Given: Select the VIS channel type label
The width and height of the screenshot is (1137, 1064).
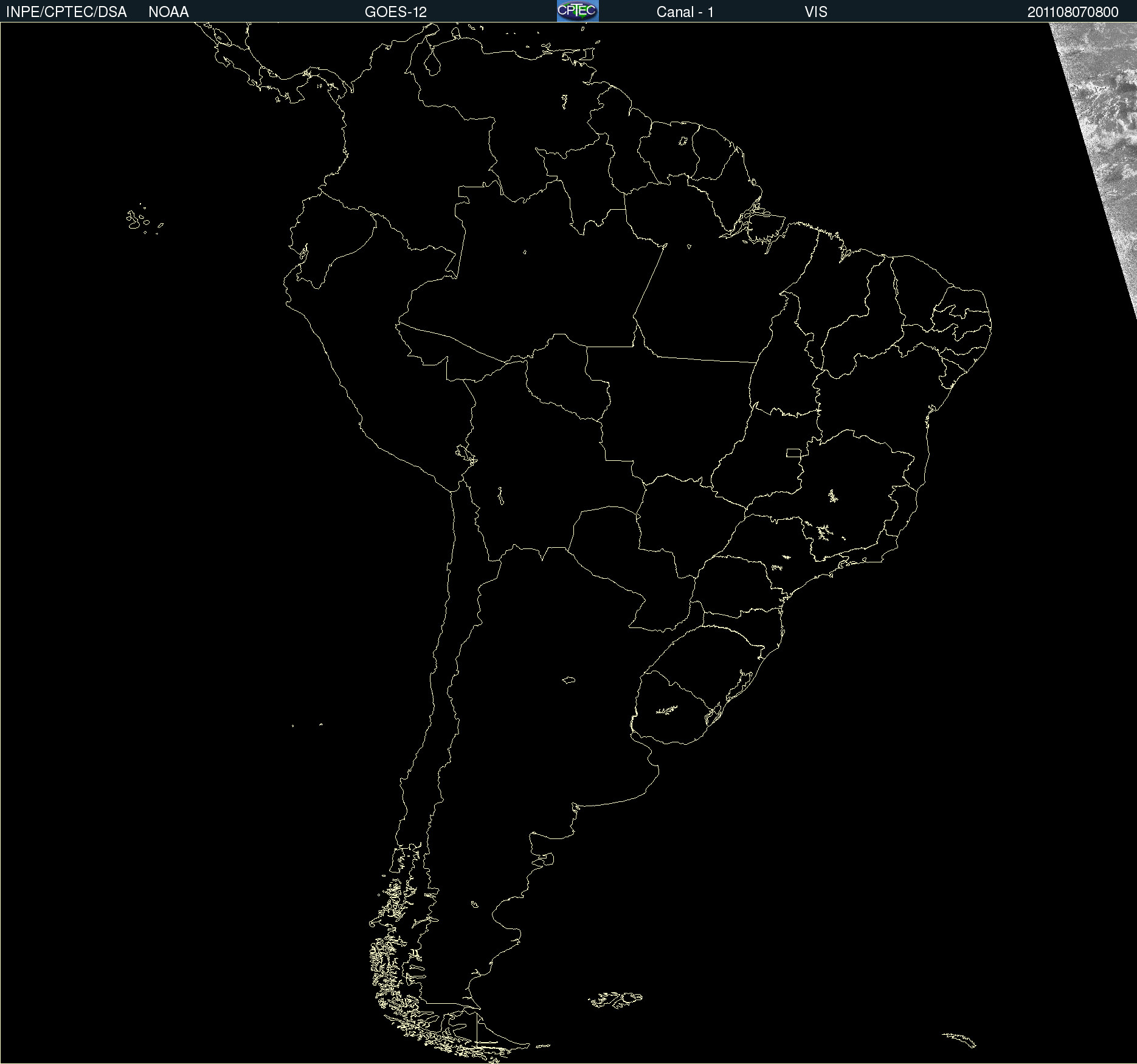Looking at the screenshot, I should tap(815, 12).
